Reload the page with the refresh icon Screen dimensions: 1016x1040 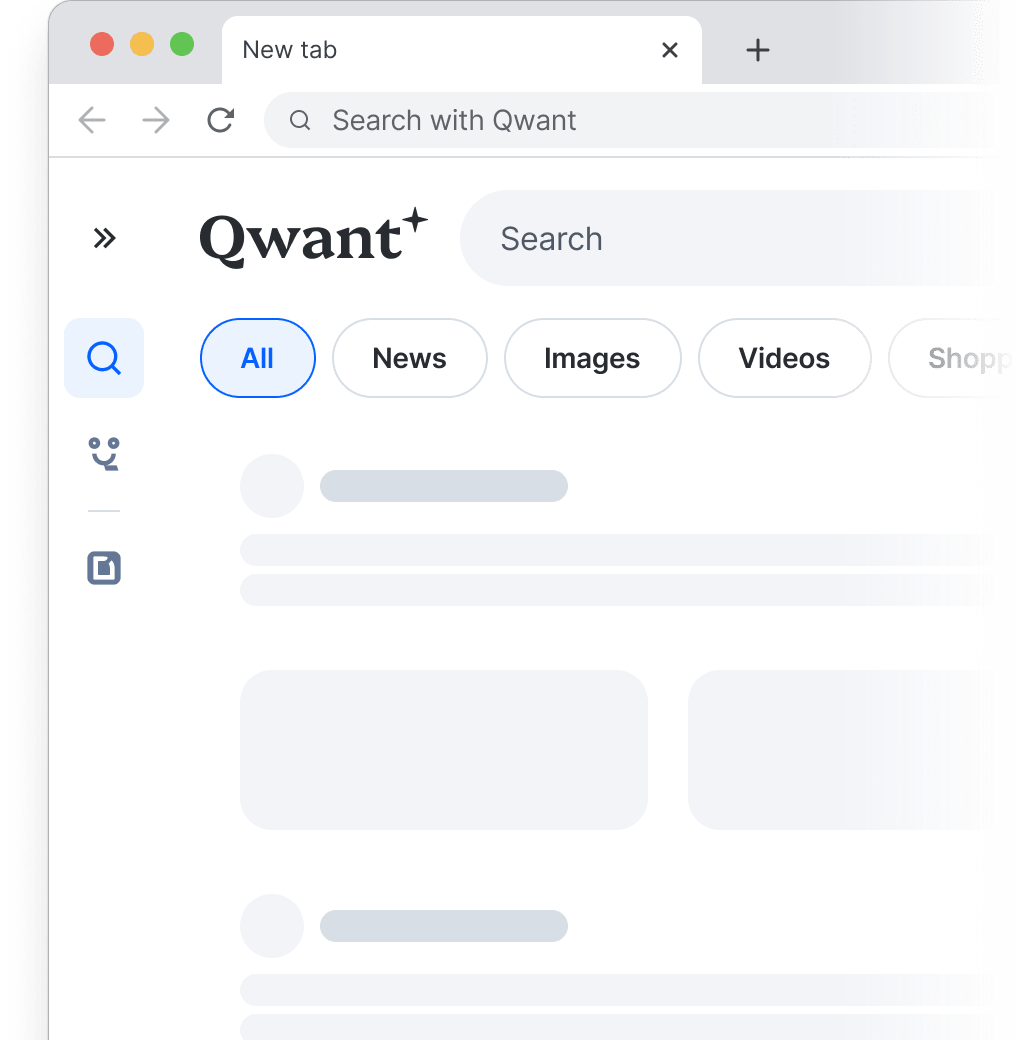click(x=221, y=120)
